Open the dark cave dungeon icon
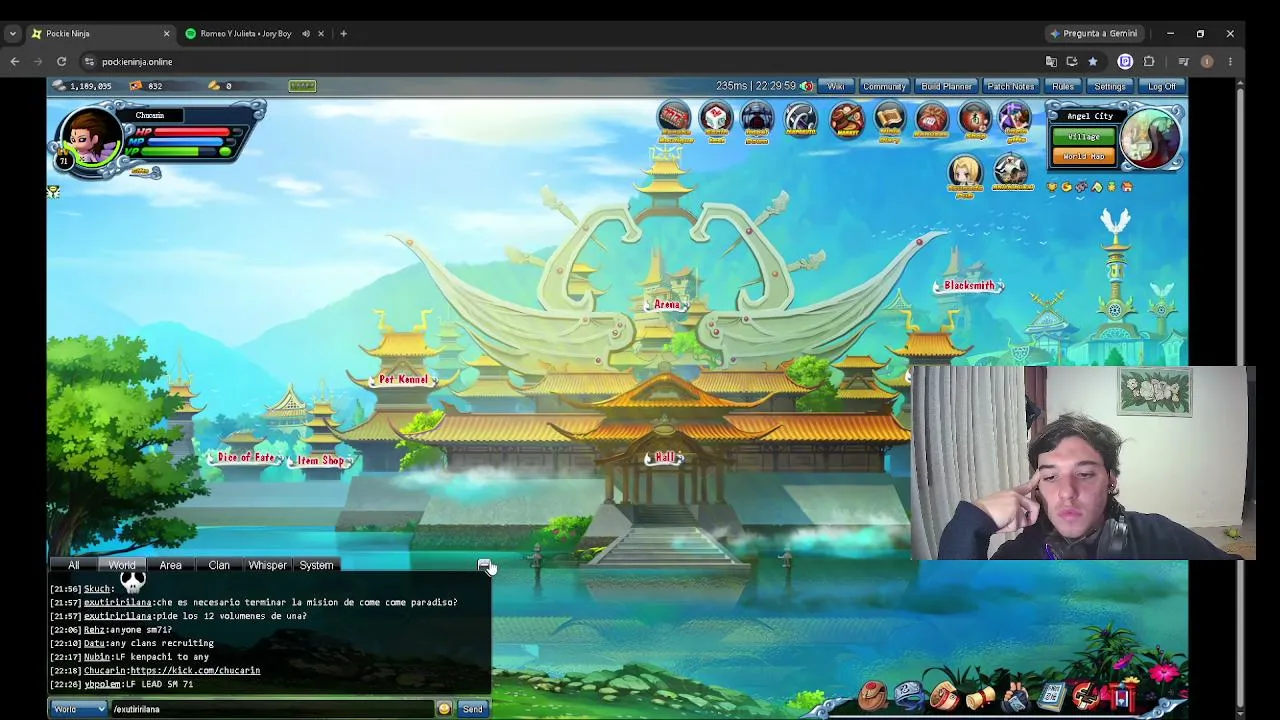This screenshot has width=1280, height=720. [x=757, y=119]
